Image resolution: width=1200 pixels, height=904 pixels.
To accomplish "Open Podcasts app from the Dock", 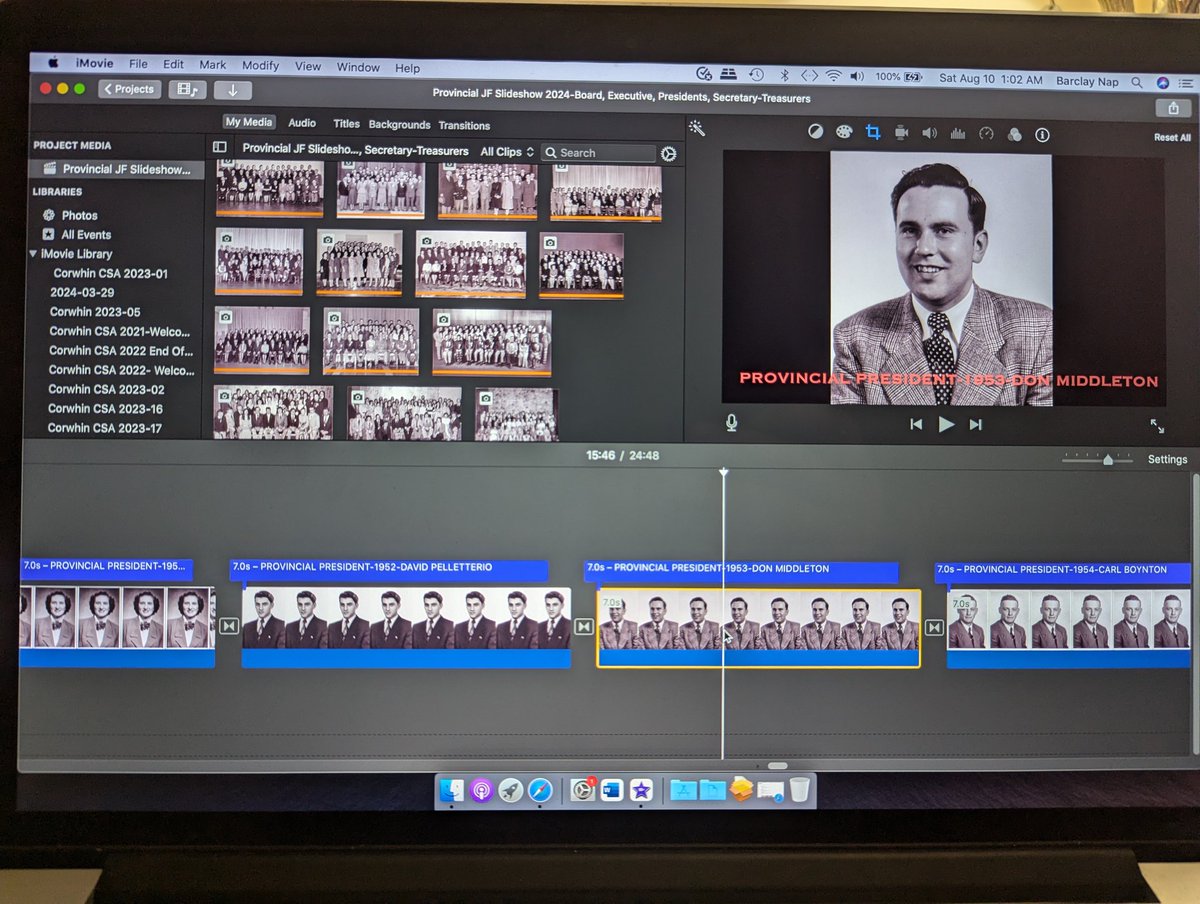I will click(482, 790).
